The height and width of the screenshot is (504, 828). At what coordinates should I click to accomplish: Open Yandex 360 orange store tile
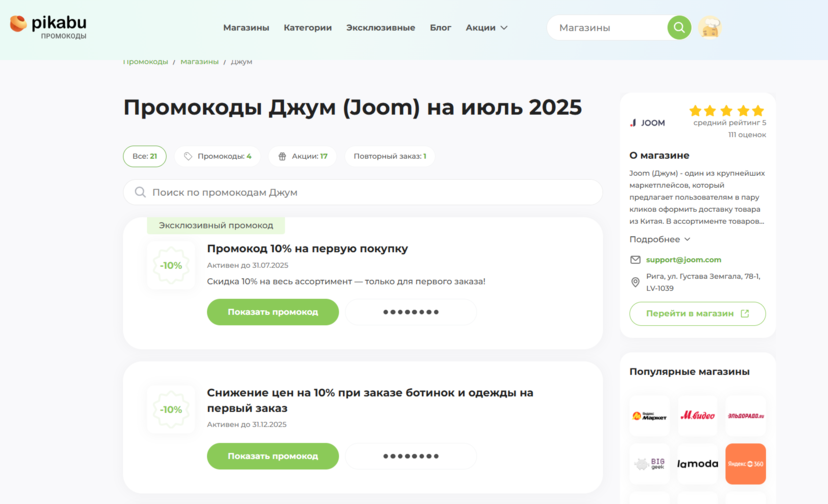(746, 464)
